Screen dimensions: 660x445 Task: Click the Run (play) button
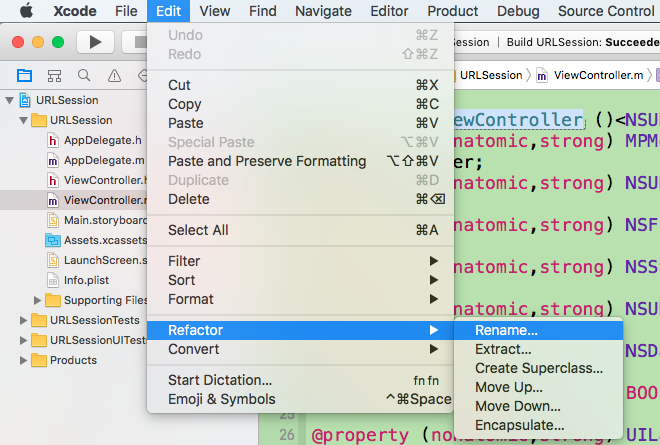click(95, 42)
